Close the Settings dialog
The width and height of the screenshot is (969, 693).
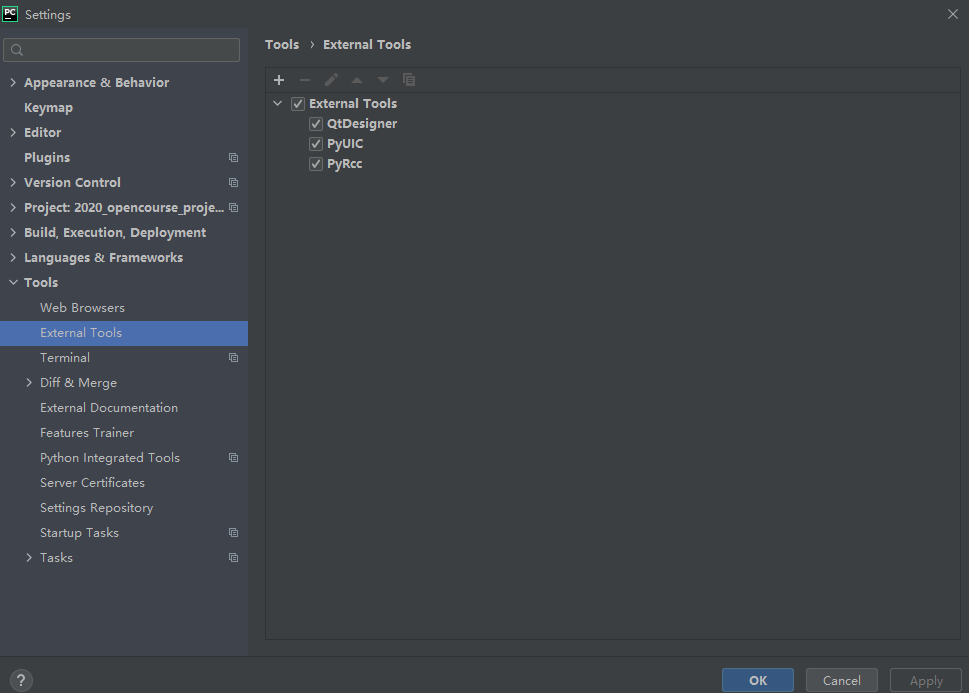(952, 14)
